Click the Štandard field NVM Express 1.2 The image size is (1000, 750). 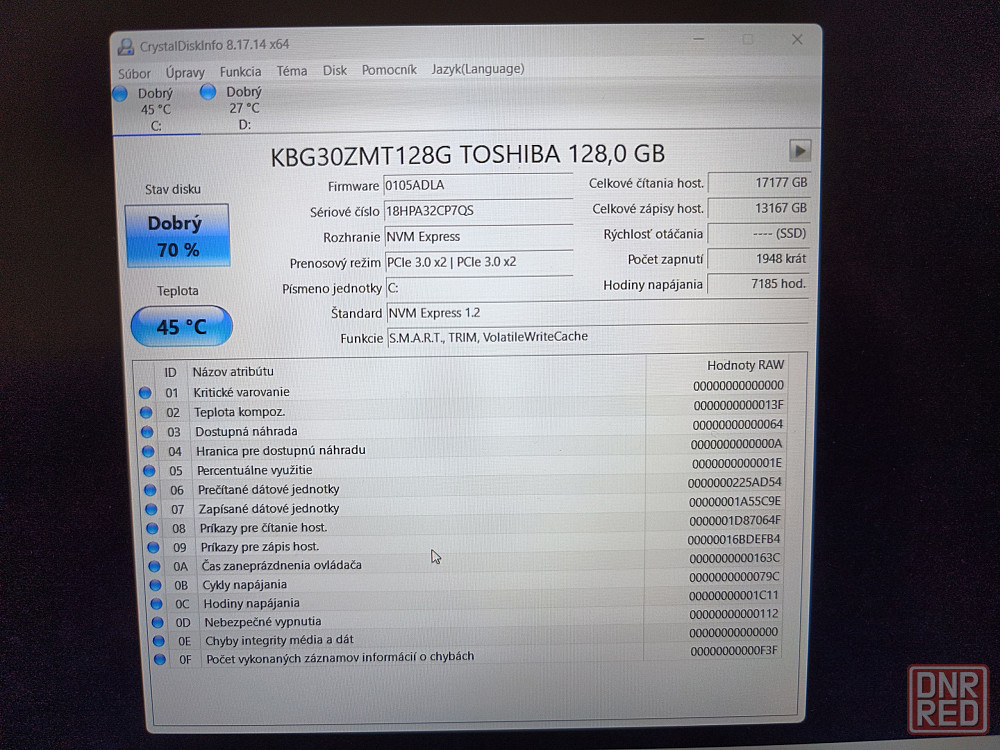tap(597, 312)
